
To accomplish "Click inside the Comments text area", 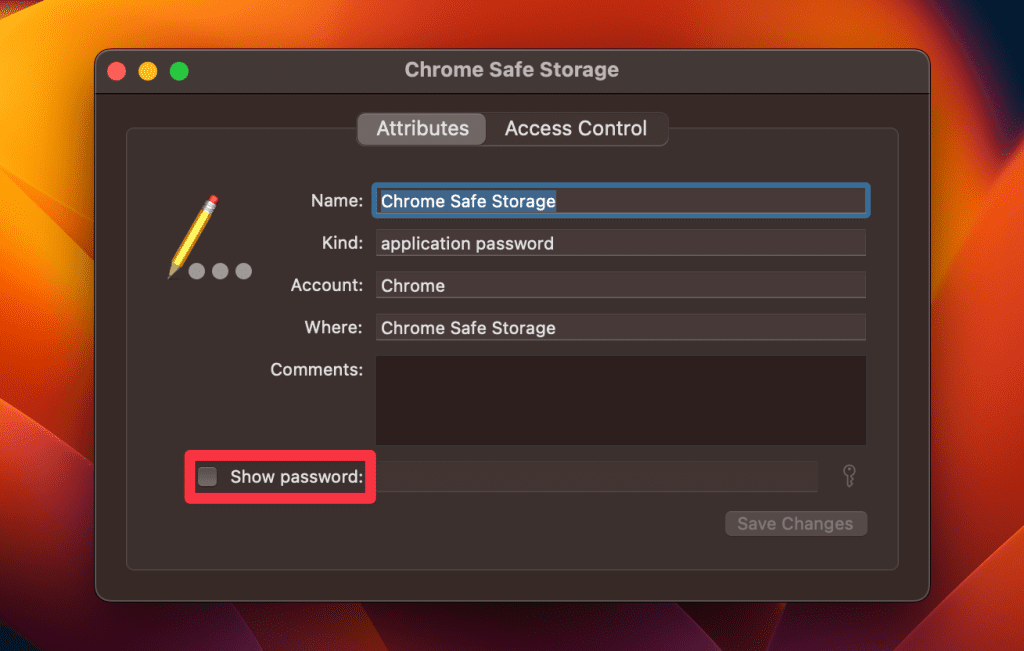I will (x=620, y=400).
